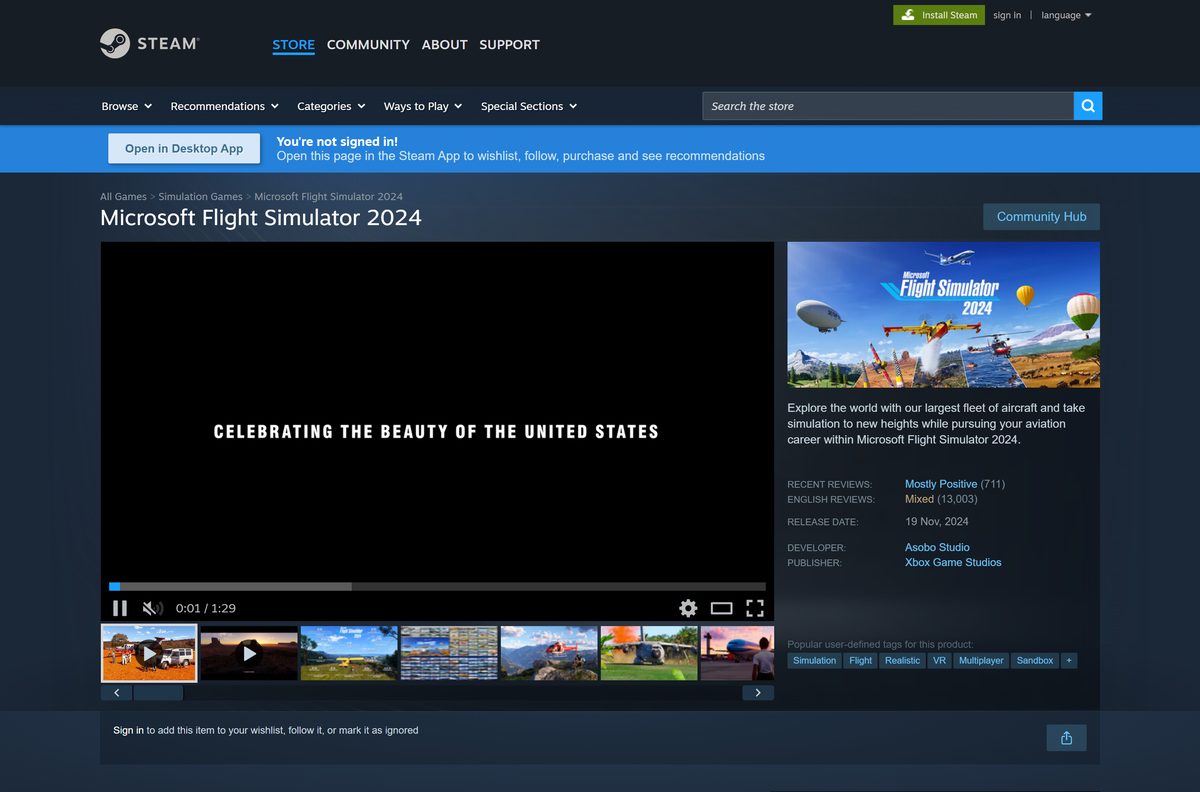Viewport: 1200px width, 792px height.
Task: Open the language dropdown
Action: [1066, 15]
